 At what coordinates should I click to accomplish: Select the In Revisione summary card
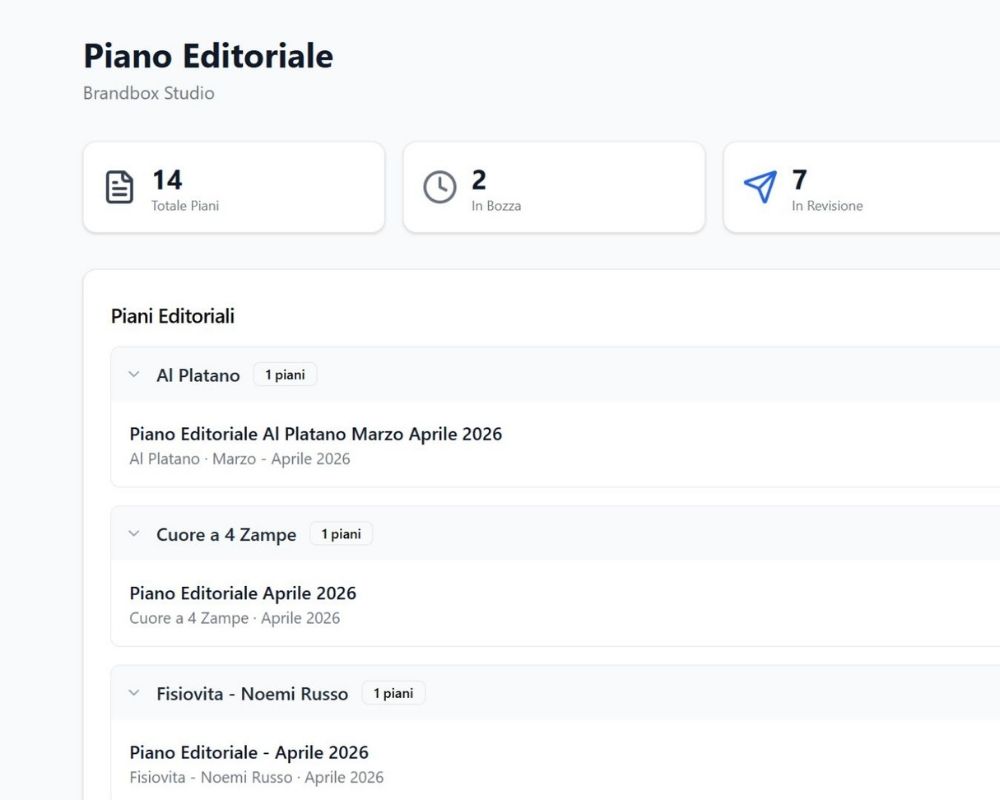tap(862, 187)
